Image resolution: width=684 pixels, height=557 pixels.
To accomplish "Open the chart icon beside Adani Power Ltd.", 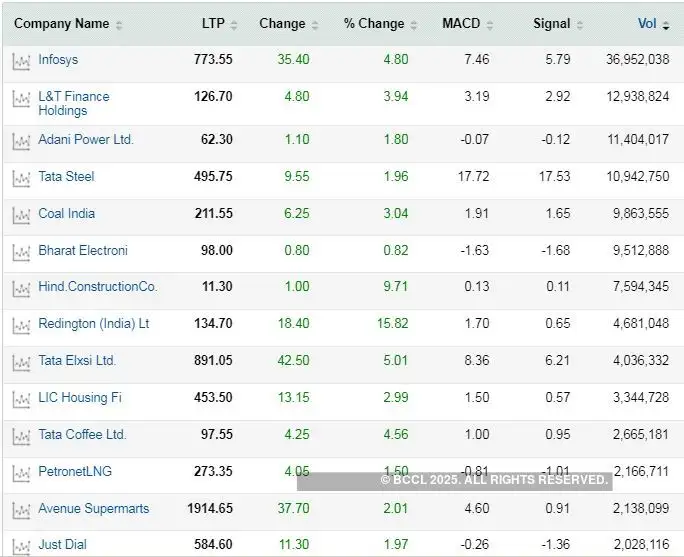I will coord(21,142).
